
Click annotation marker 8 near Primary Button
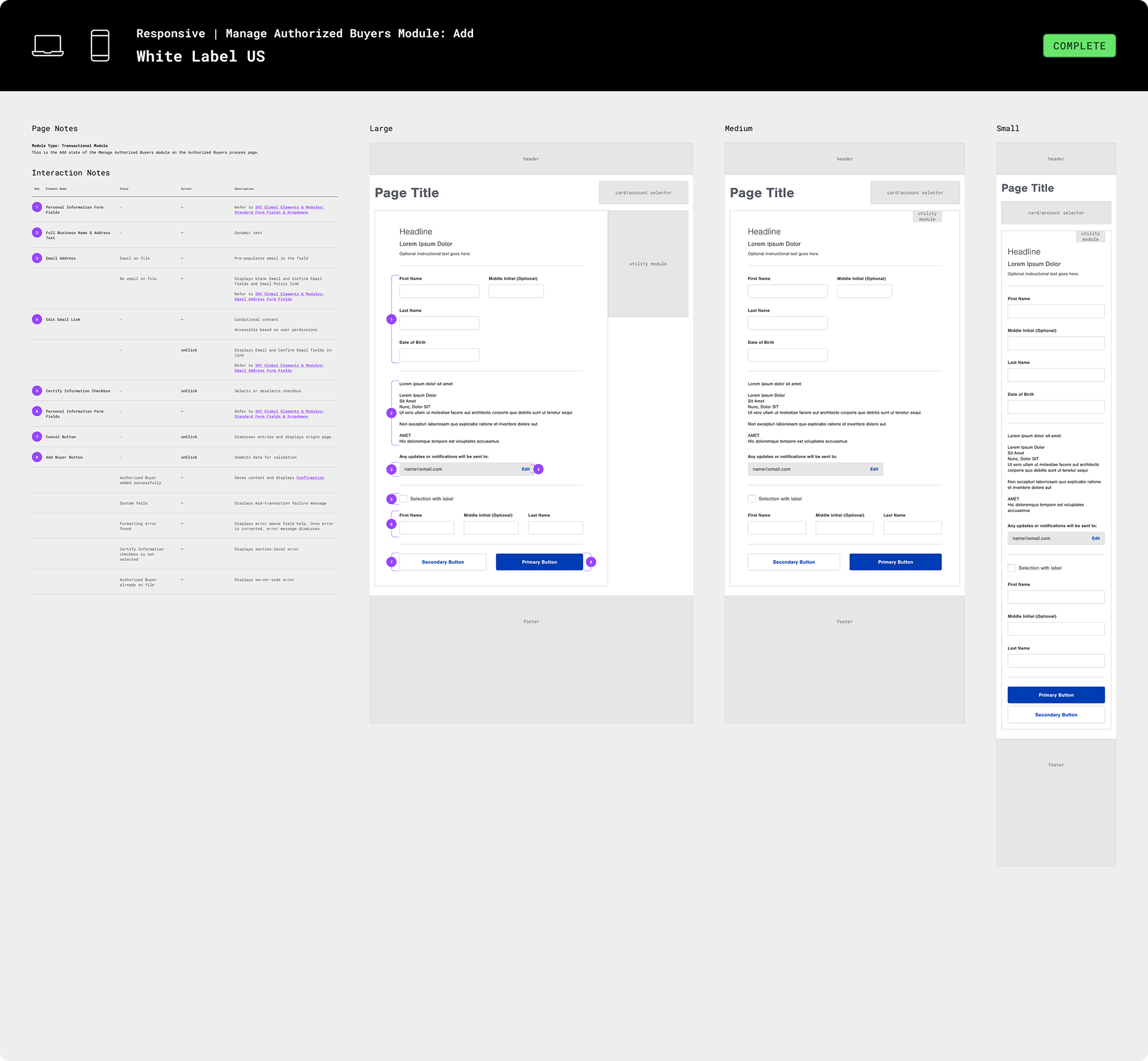pyautogui.click(x=591, y=562)
